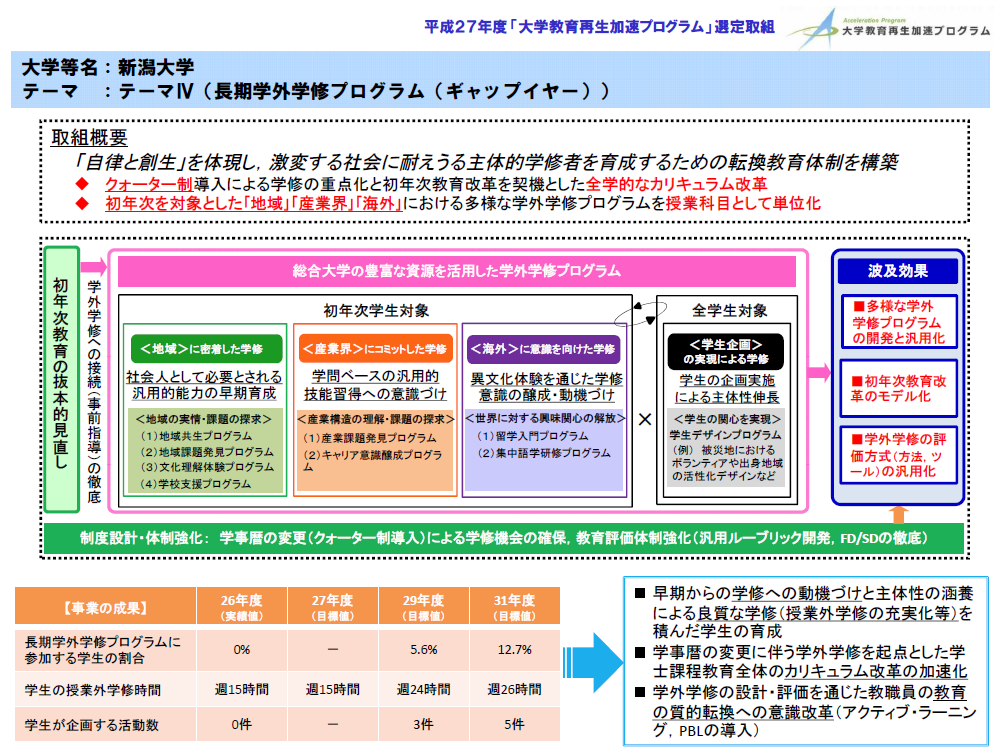Screen dimensions: 1000x750
Task: Click the cell value 週24時間
Action: pos(423,689)
